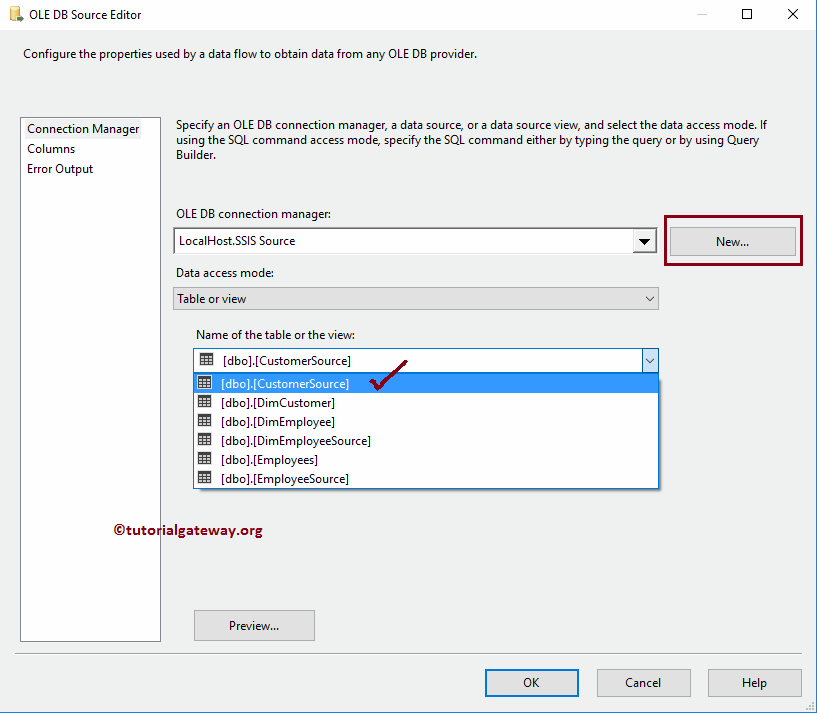The height and width of the screenshot is (713, 817).
Task: Open the Data access mode dropdown
Action: tap(649, 299)
